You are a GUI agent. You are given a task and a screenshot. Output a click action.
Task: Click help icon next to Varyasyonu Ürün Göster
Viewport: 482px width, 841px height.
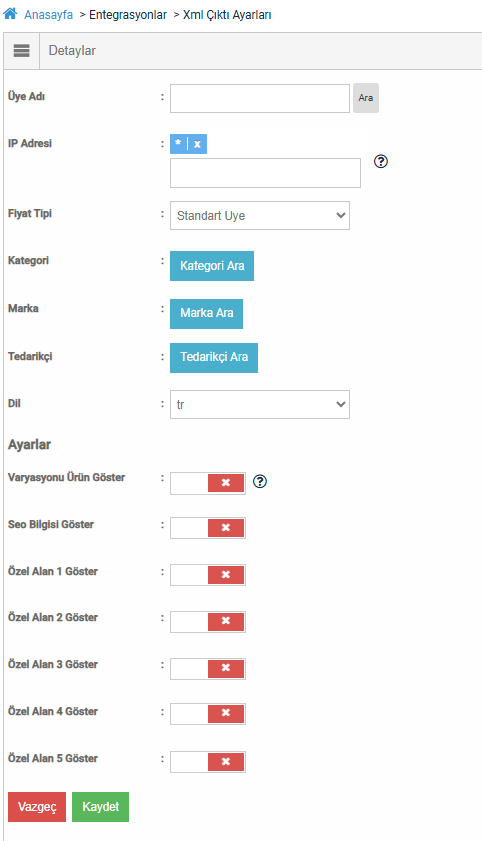point(259,482)
